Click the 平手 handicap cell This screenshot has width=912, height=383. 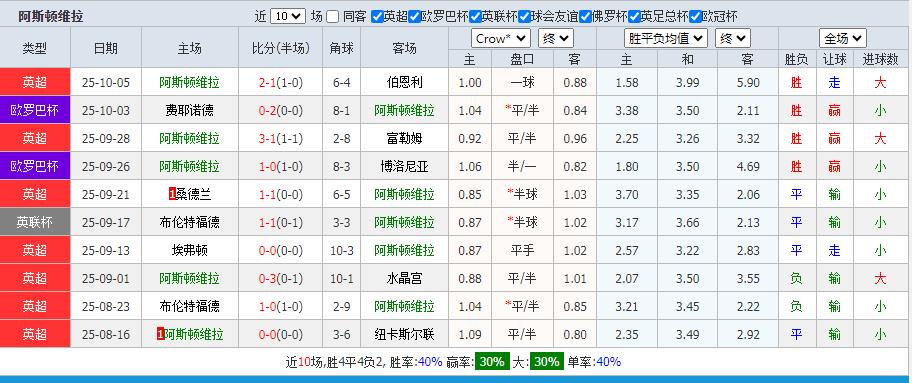click(x=522, y=251)
